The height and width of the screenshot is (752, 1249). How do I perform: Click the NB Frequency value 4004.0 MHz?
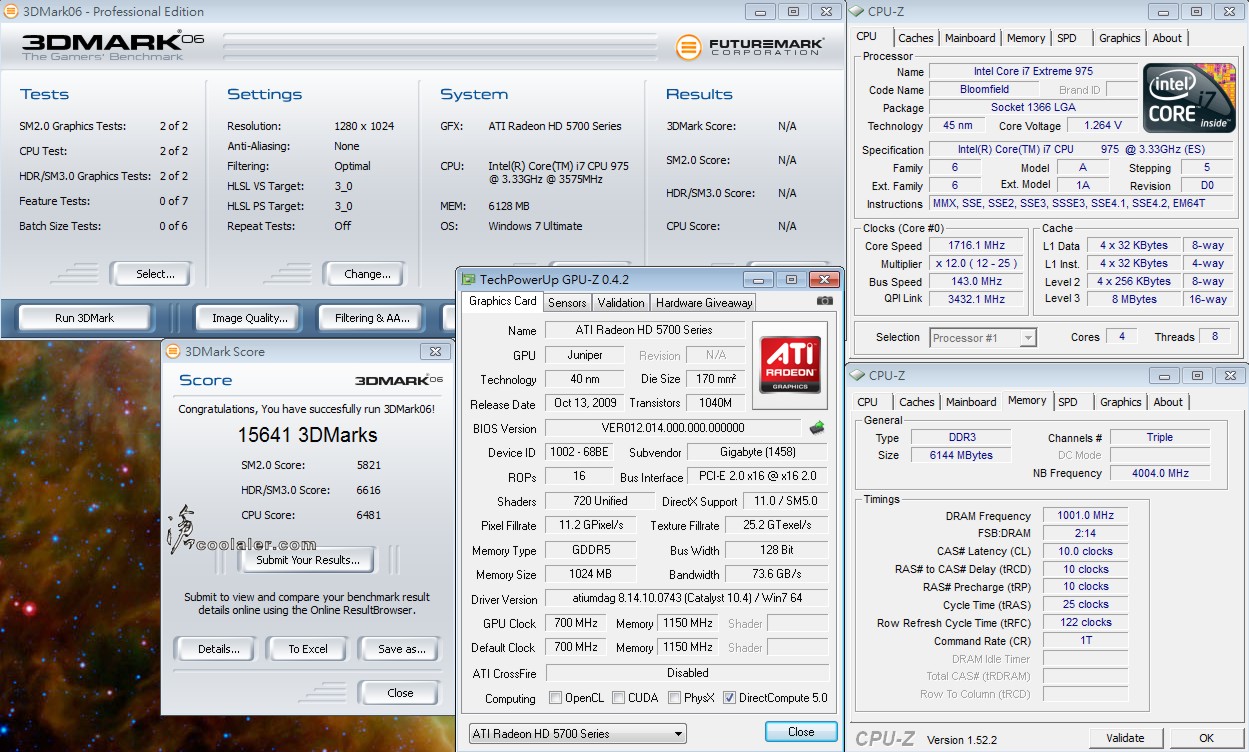1159,473
